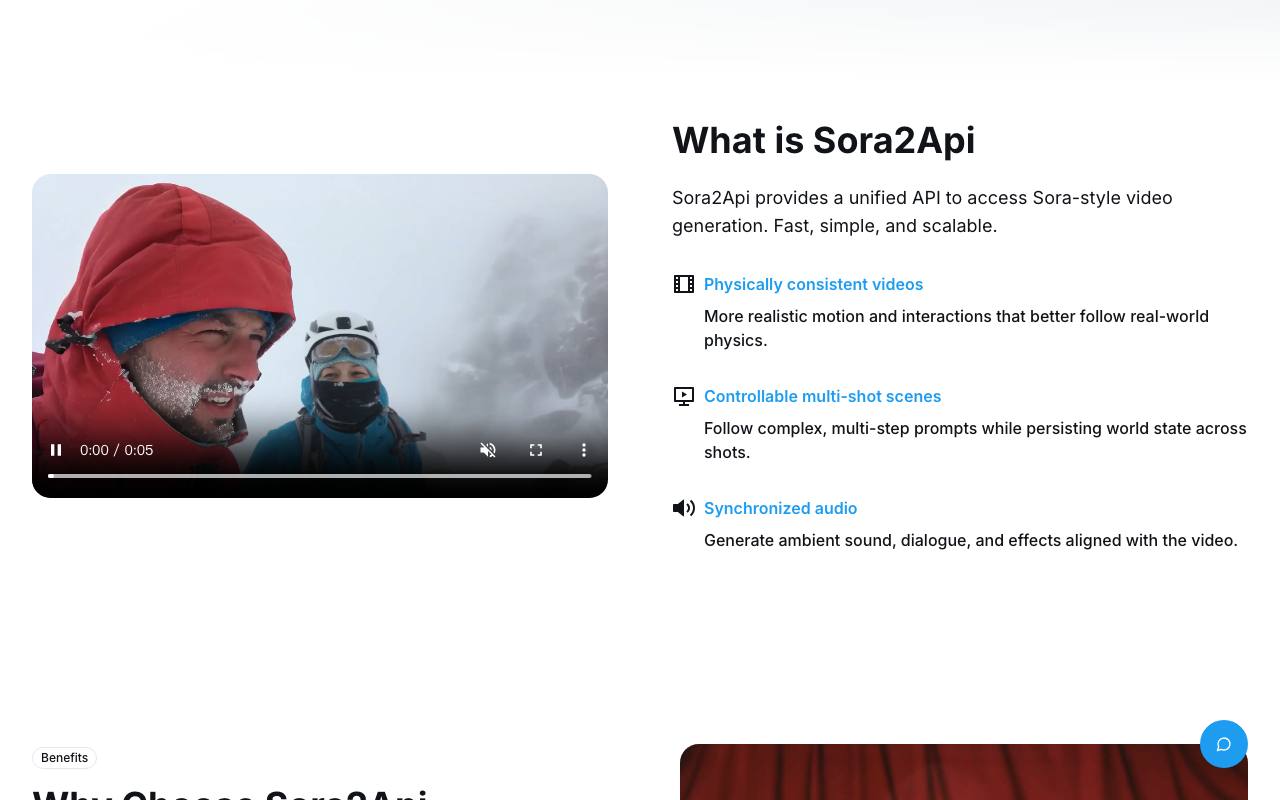
Task: Pause the mountain climber video
Action: (56, 450)
